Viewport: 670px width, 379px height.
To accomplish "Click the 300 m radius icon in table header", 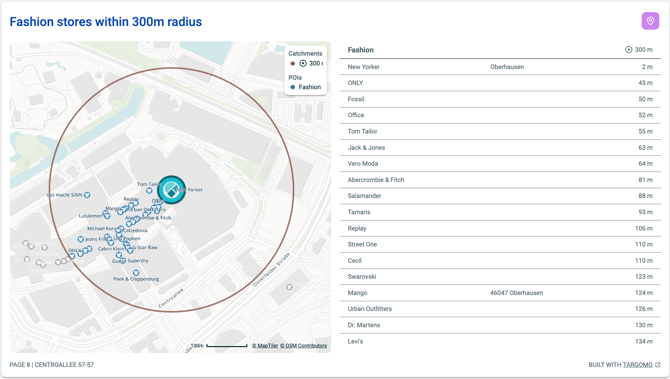I will point(629,50).
